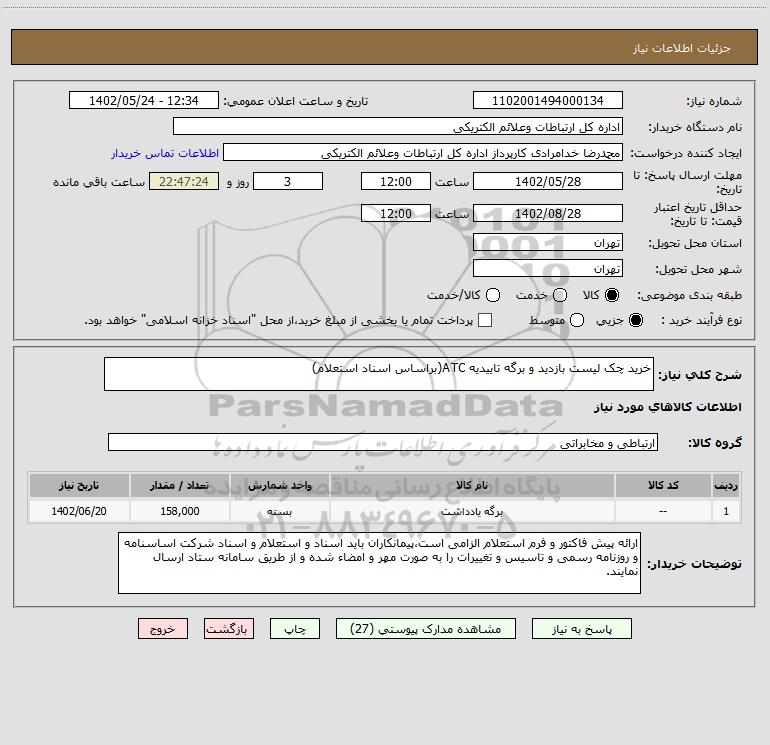The image size is (770, 745).
Task: Click the announcement date field 1402/05/24 - 12:34
Action: click(x=144, y=101)
